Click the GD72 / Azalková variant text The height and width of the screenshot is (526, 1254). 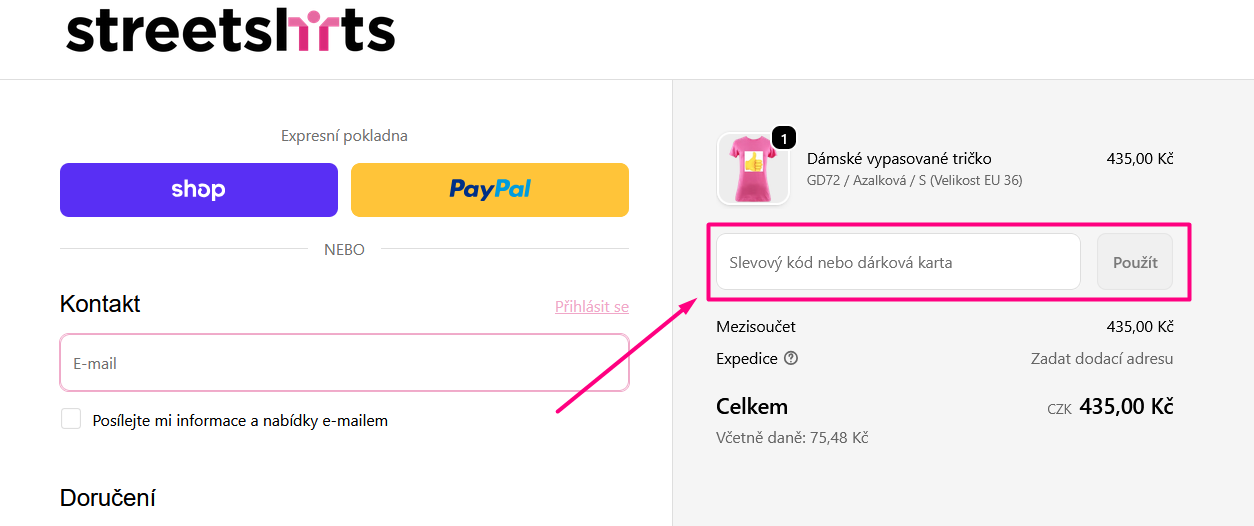pos(914,181)
